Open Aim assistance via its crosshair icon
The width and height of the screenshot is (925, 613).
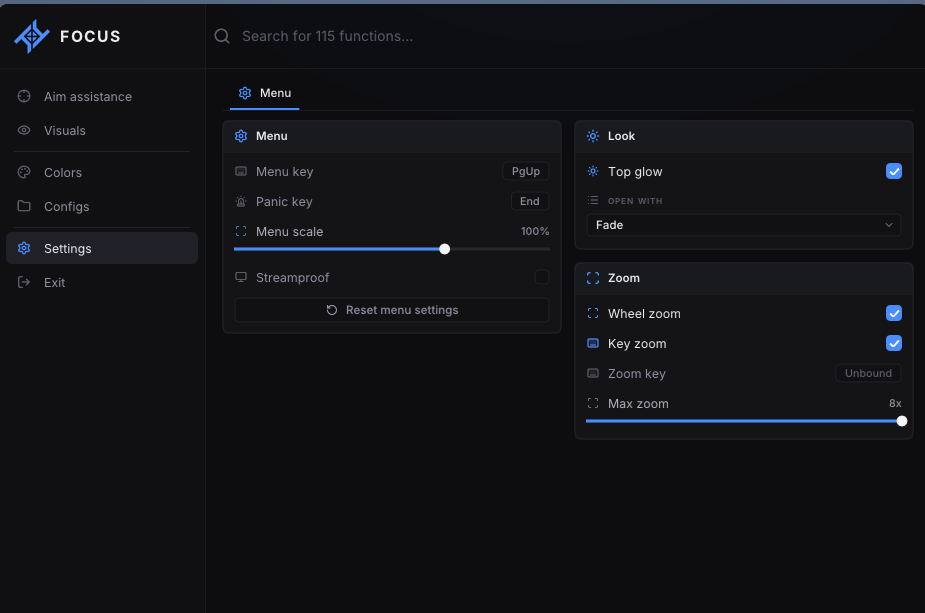(x=24, y=96)
